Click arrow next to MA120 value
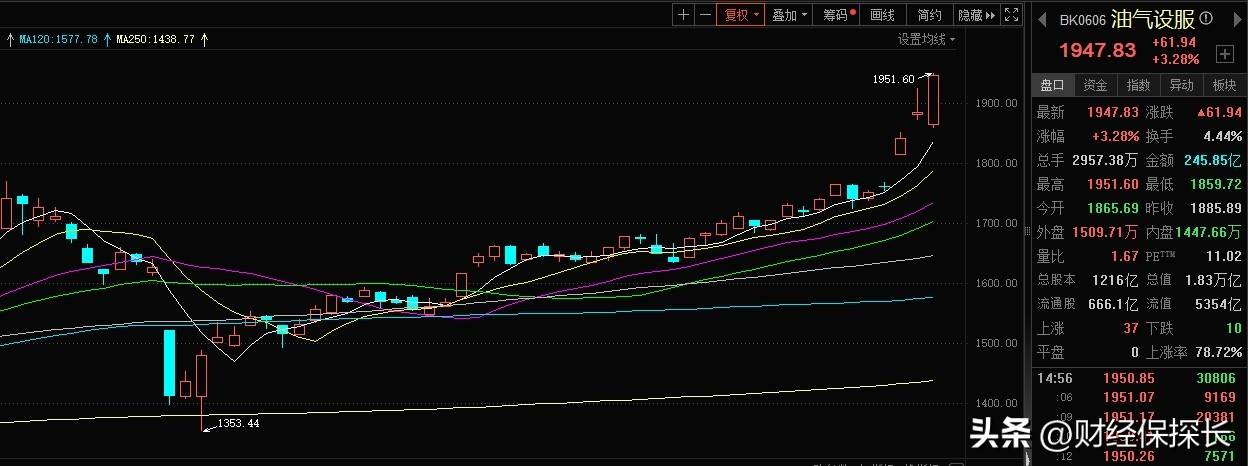 [107, 39]
